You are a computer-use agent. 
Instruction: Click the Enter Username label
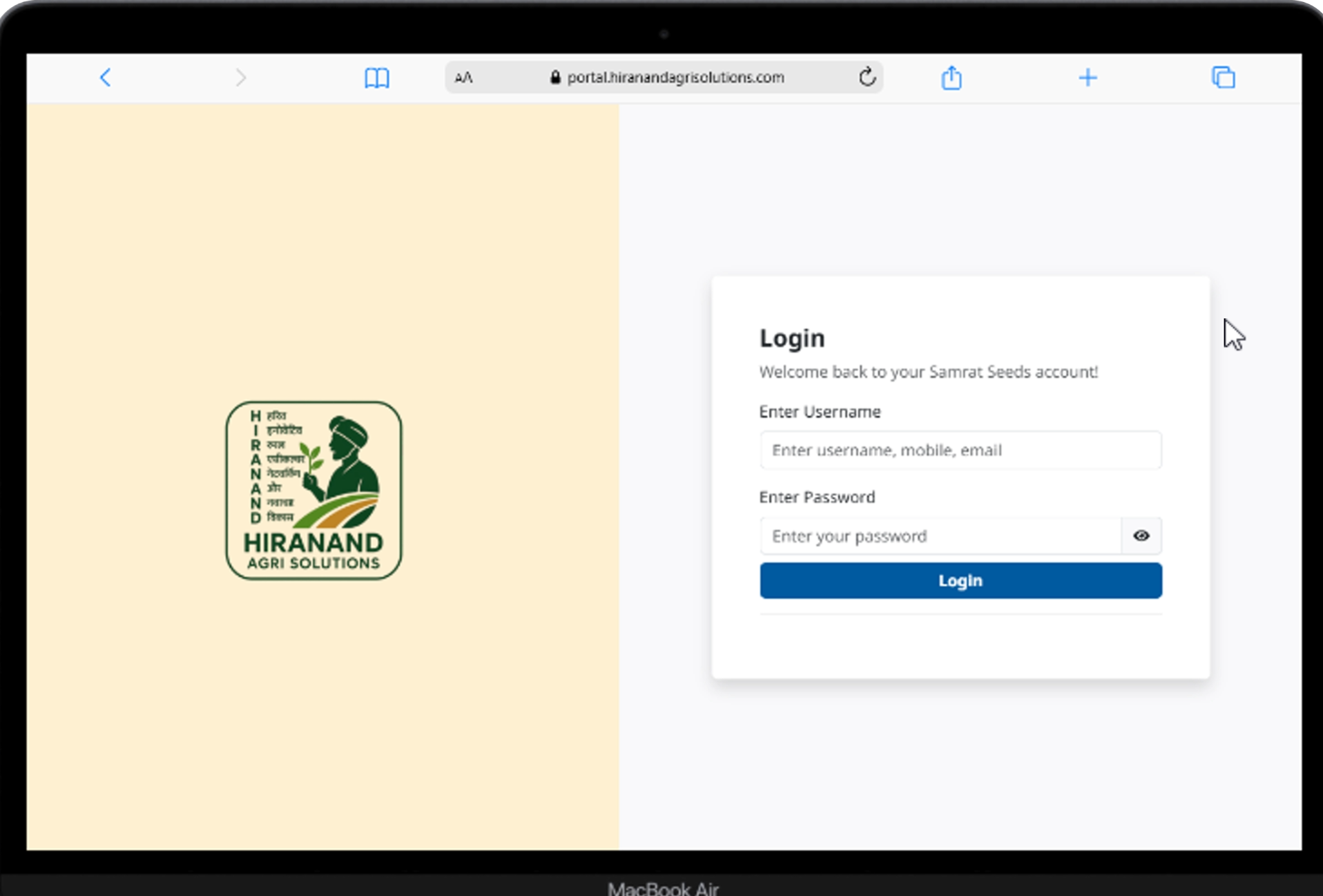pyautogui.click(x=820, y=412)
